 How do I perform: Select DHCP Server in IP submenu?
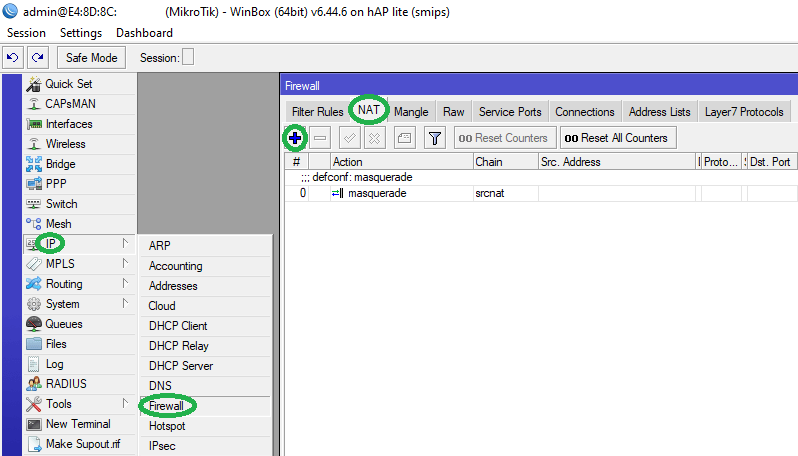pyautogui.click(x=205, y=366)
